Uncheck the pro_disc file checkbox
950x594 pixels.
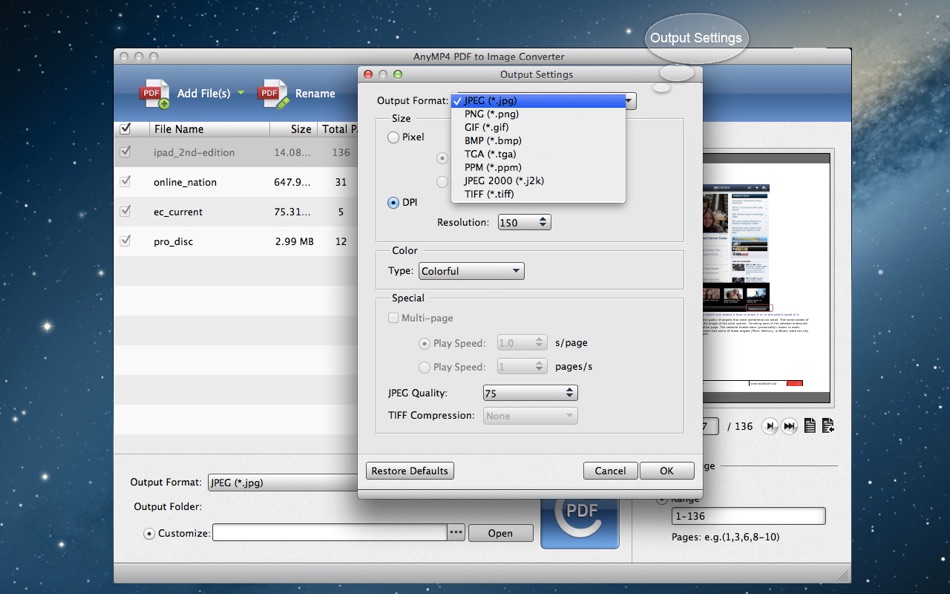(125, 241)
